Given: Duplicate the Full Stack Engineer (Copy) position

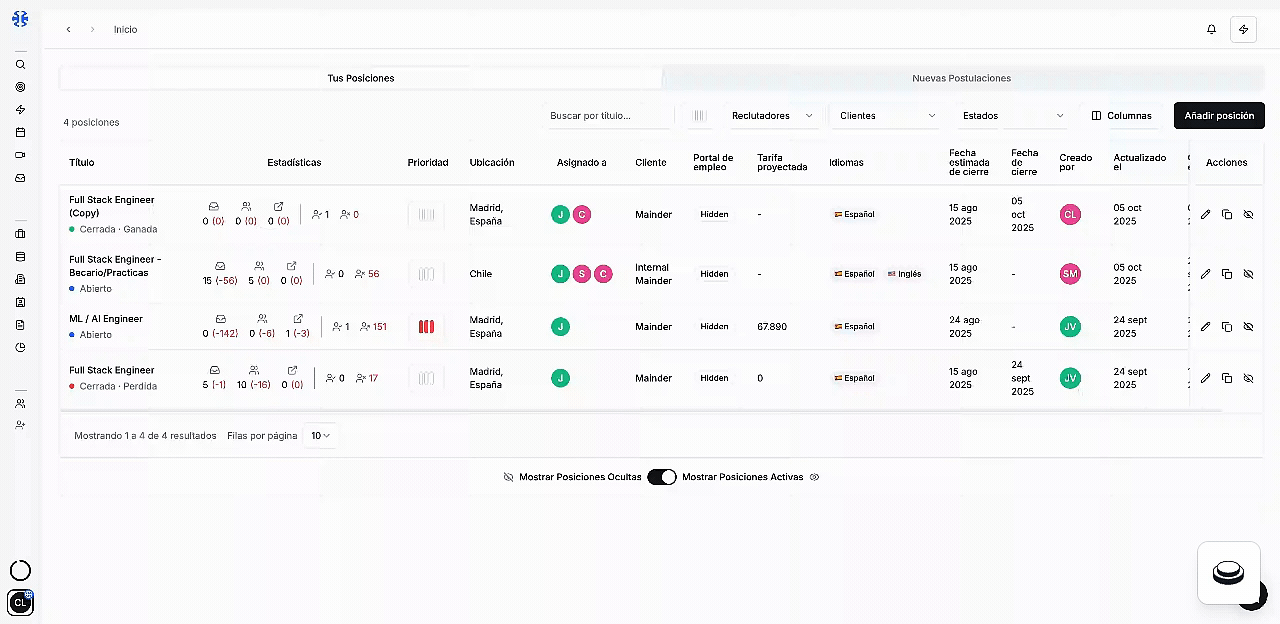Looking at the screenshot, I should click(1227, 214).
